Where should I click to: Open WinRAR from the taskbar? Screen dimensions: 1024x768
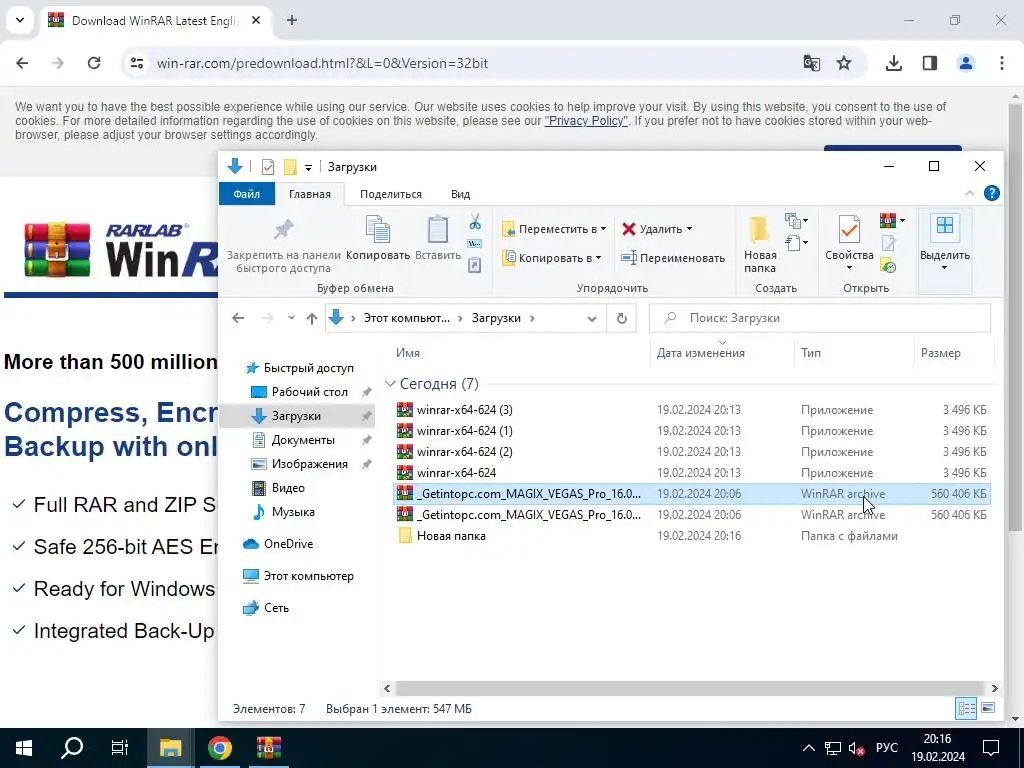(x=268, y=748)
